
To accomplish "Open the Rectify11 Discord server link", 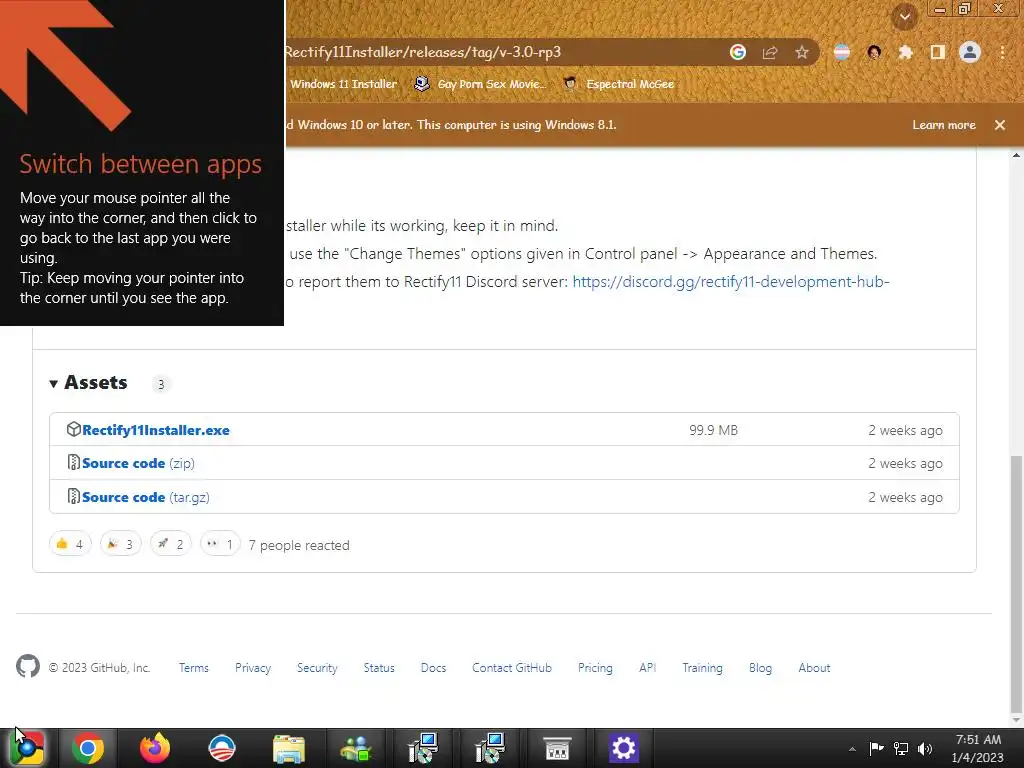I will coord(731,281).
